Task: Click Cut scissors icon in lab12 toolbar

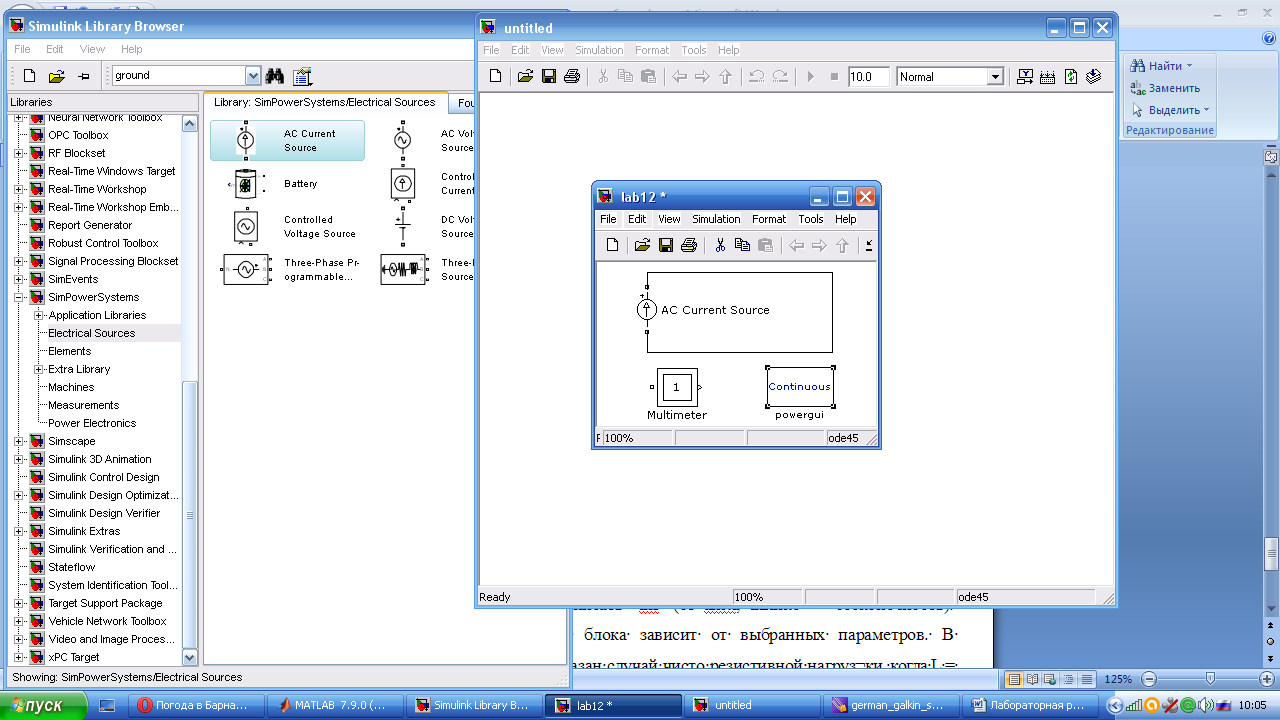Action: pyautogui.click(x=719, y=245)
